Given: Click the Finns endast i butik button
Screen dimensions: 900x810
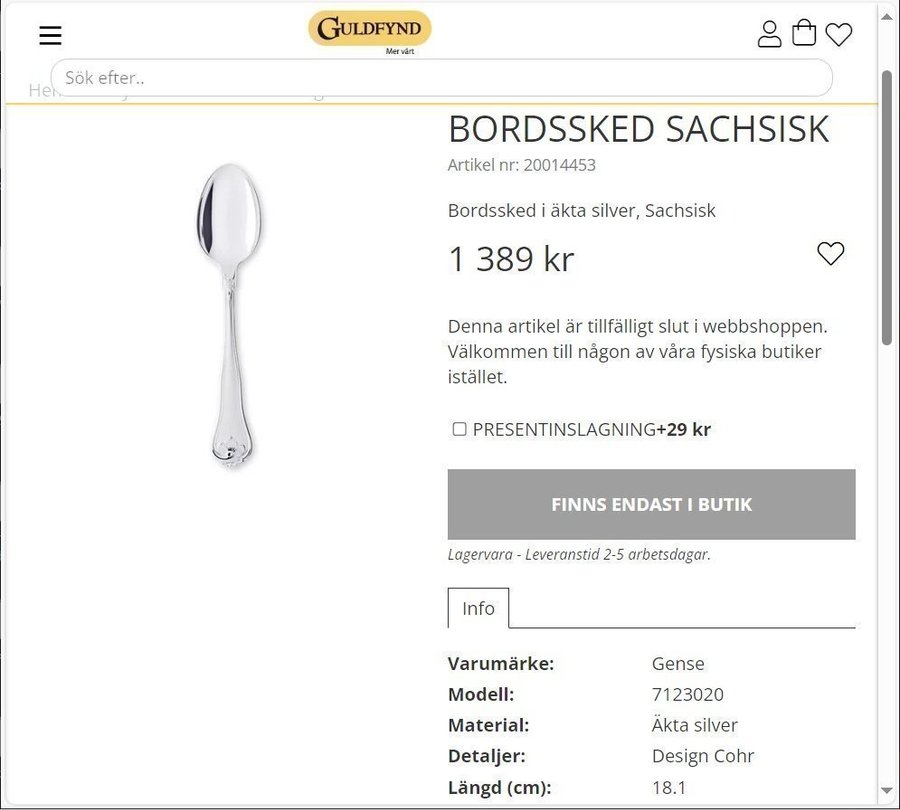Looking at the screenshot, I should point(651,504).
